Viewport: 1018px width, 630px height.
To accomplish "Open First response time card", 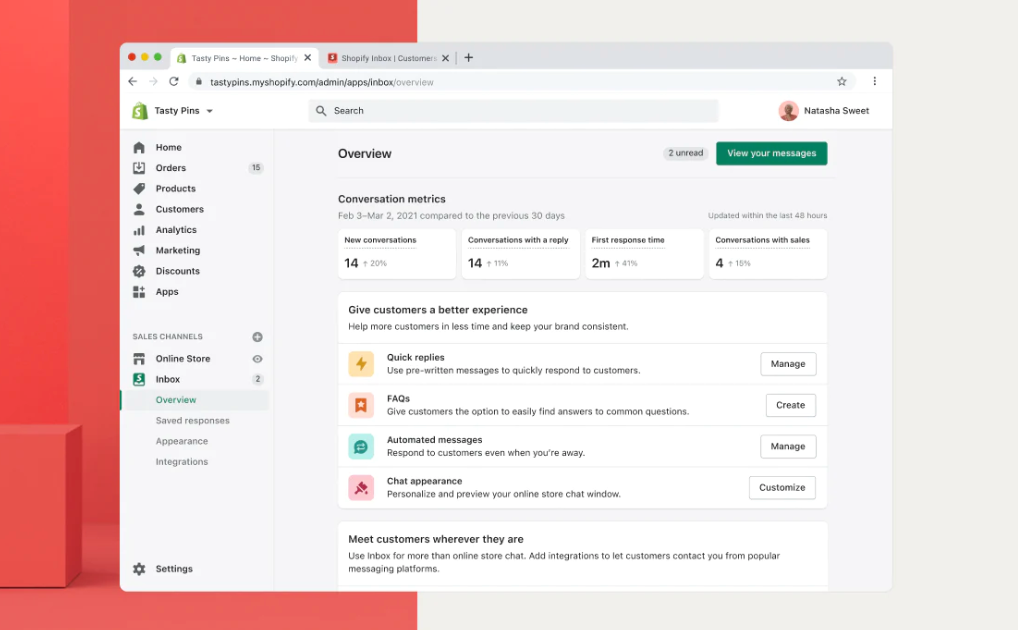I will (644, 254).
